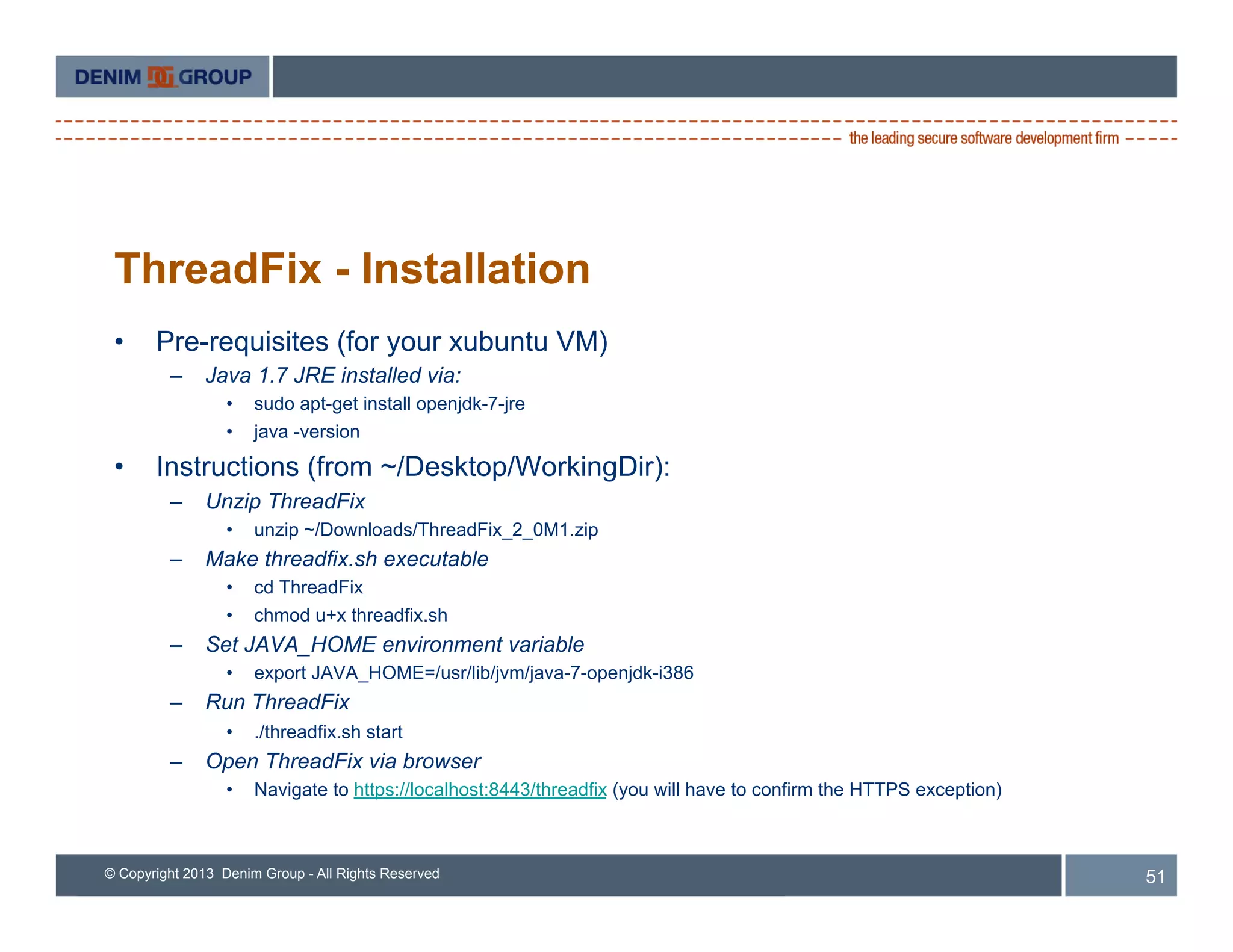The width and height of the screenshot is (1233, 952).
Task: Click the Denim Group logo
Action: 163,77
